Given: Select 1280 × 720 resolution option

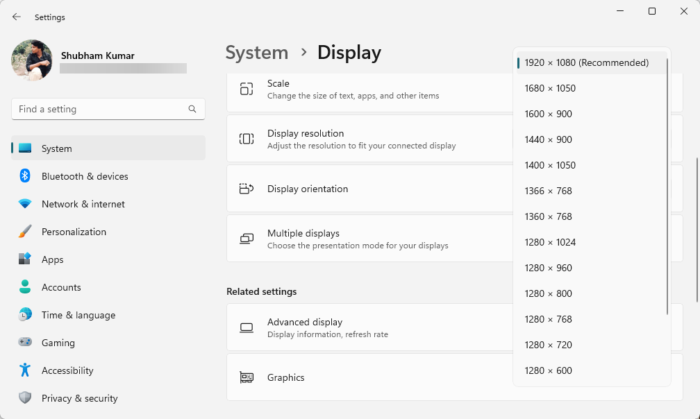Looking at the screenshot, I should tap(548, 345).
